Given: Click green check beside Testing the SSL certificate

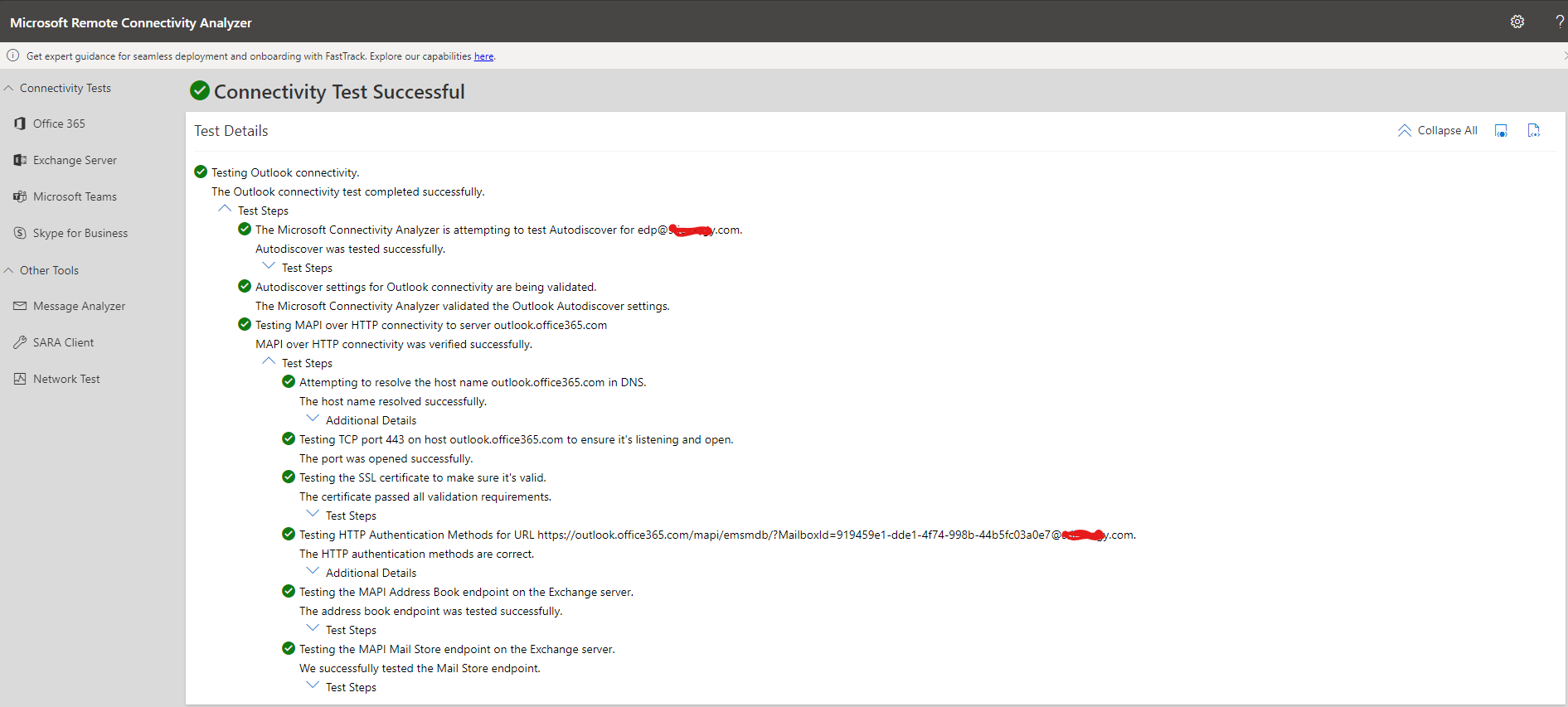Looking at the screenshot, I should (x=289, y=477).
